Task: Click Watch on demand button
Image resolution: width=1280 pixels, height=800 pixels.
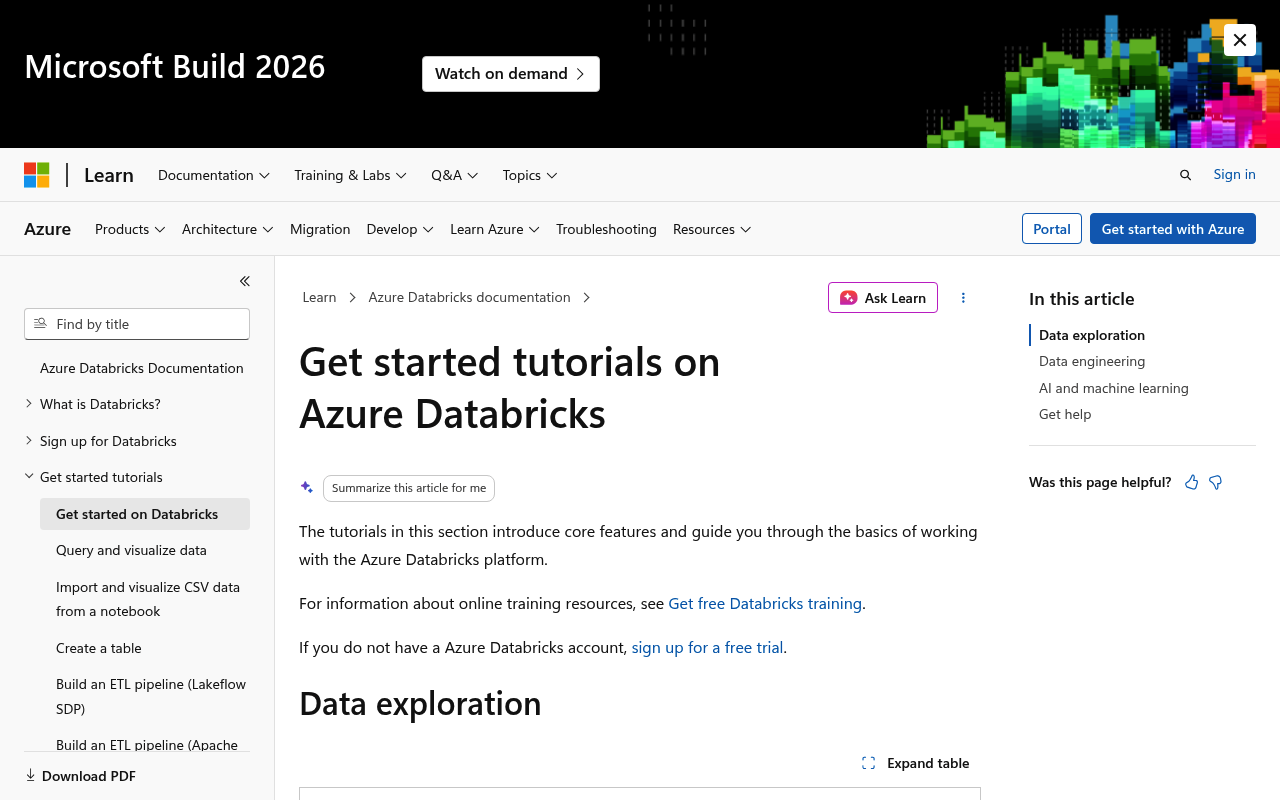Action: 511,74
